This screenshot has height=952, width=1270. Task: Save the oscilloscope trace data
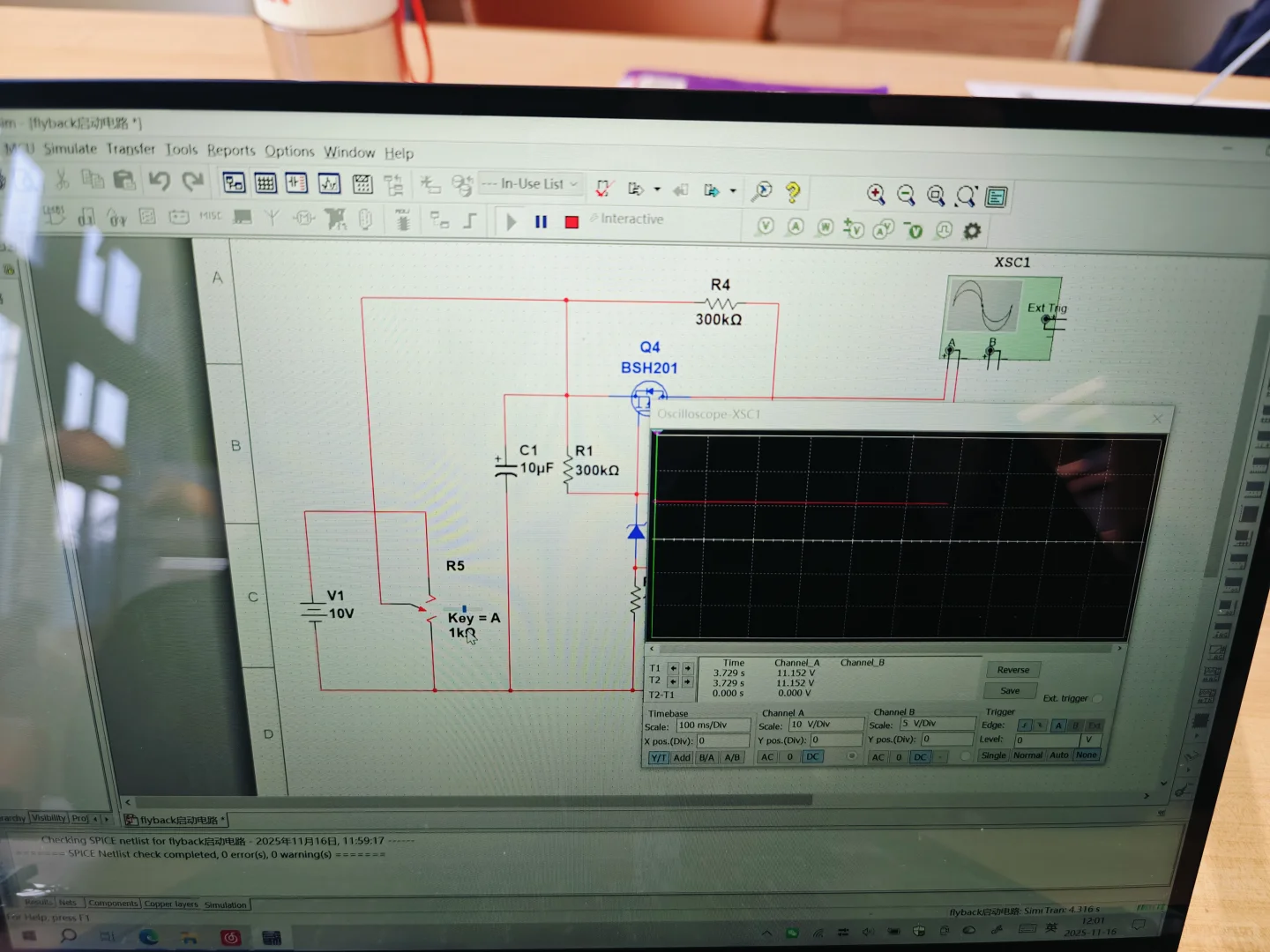1009,690
